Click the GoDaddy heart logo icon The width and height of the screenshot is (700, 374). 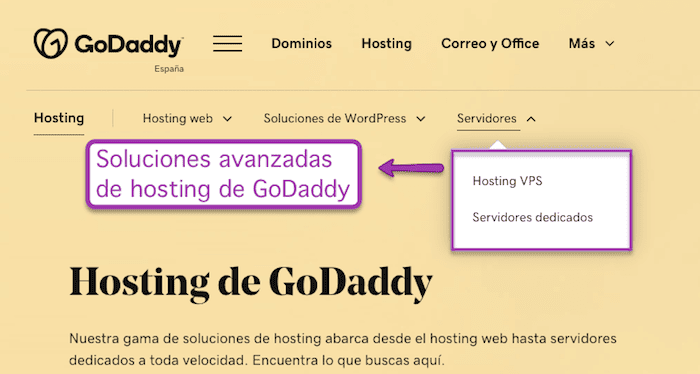[50, 43]
